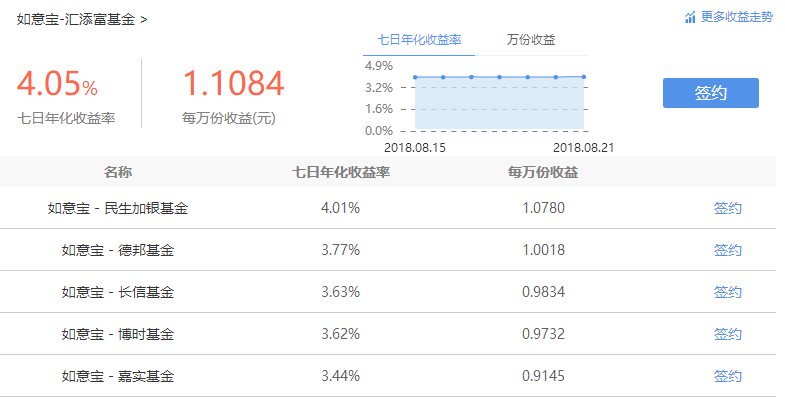The image size is (785, 400).
Task: Select the 如意宝 - 德邦基金 row name
Action: tap(118, 250)
